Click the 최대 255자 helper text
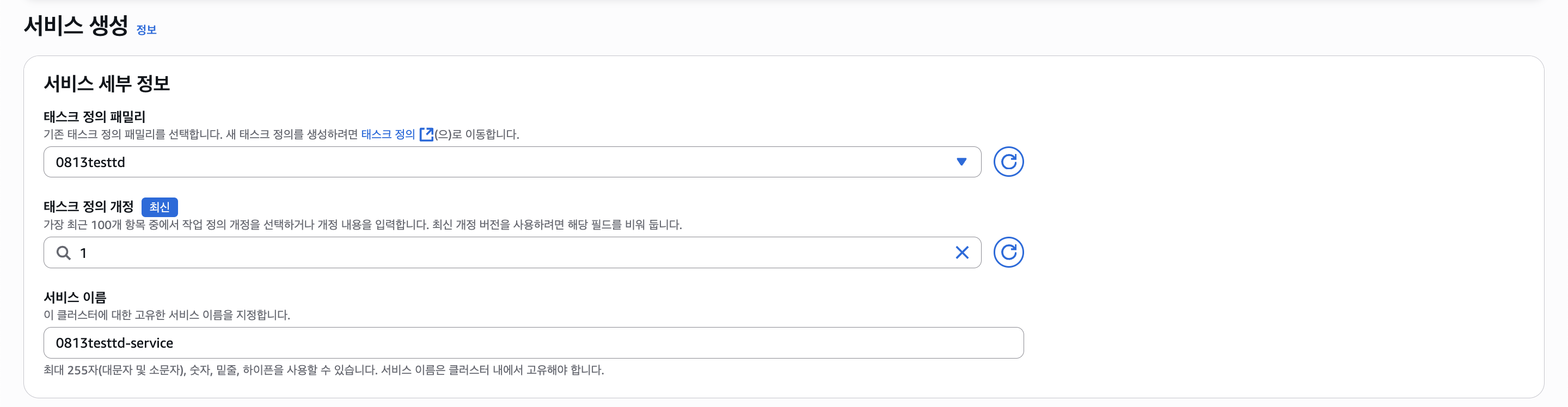Screen dimensions: 1568x407 click(x=323, y=370)
